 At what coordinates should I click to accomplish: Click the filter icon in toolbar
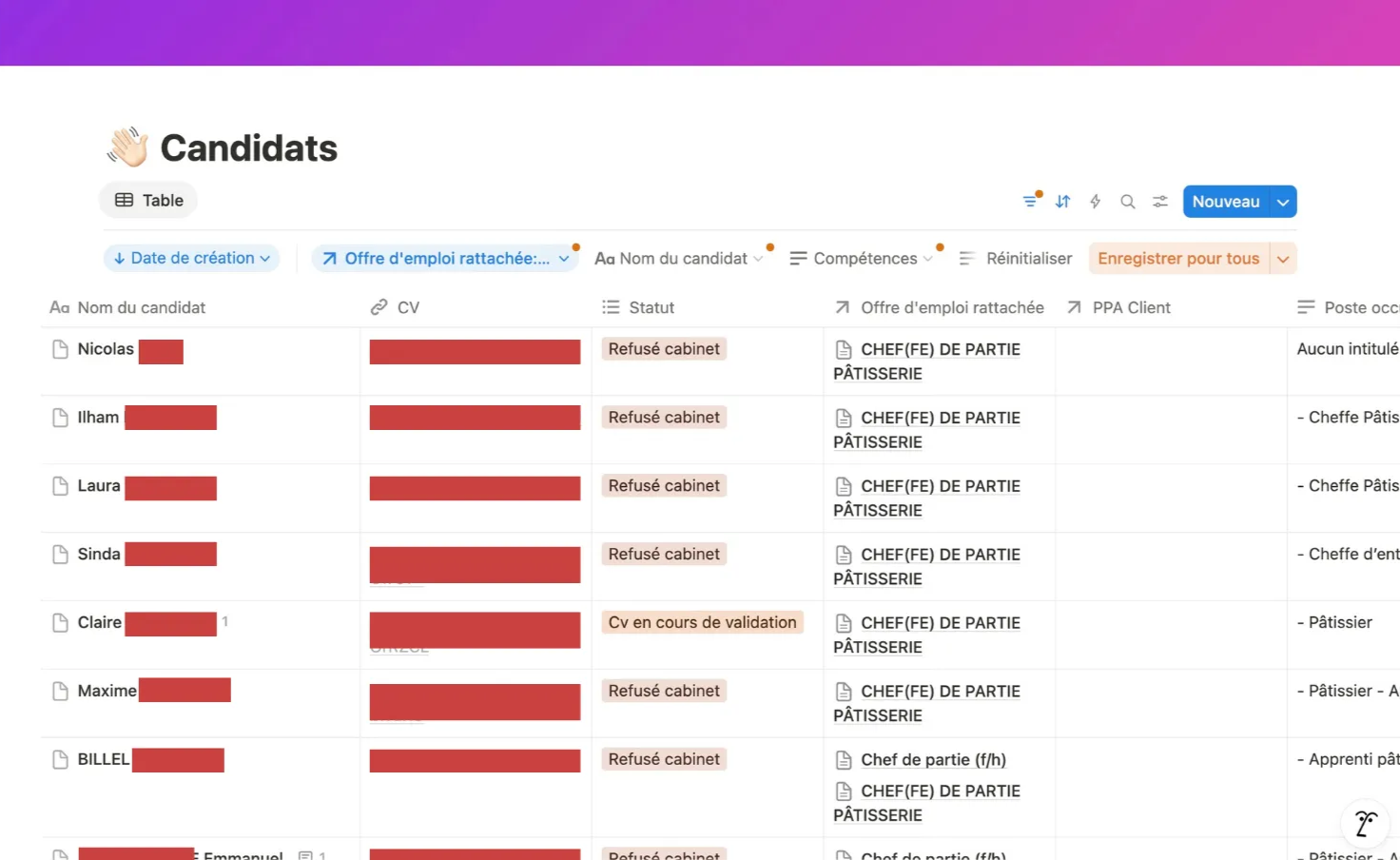1030,202
